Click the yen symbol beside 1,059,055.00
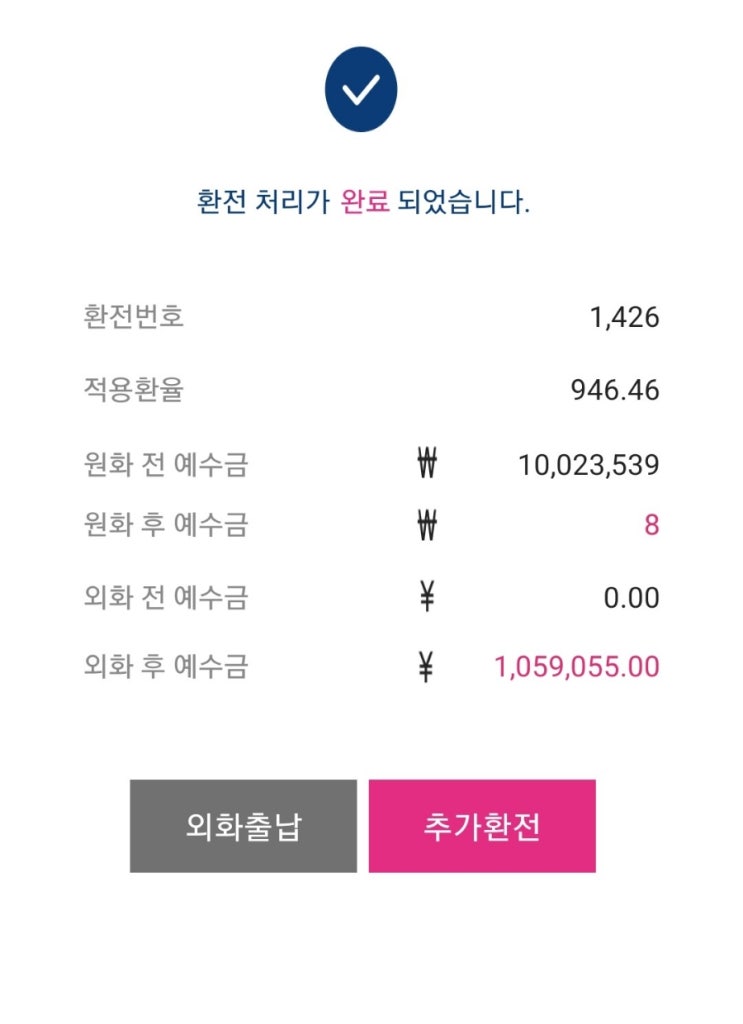 (x=427, y=667)
